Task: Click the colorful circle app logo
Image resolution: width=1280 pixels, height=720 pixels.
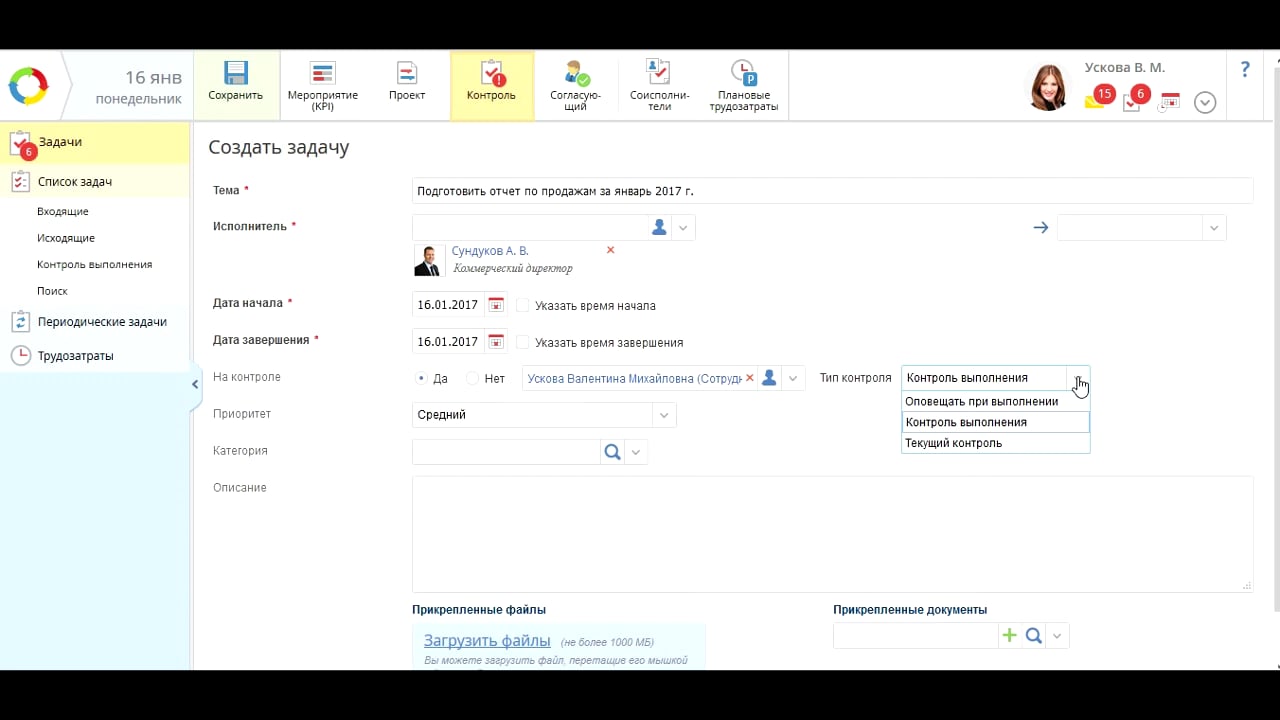Action: pyautogui.click(x=28, y=86)
